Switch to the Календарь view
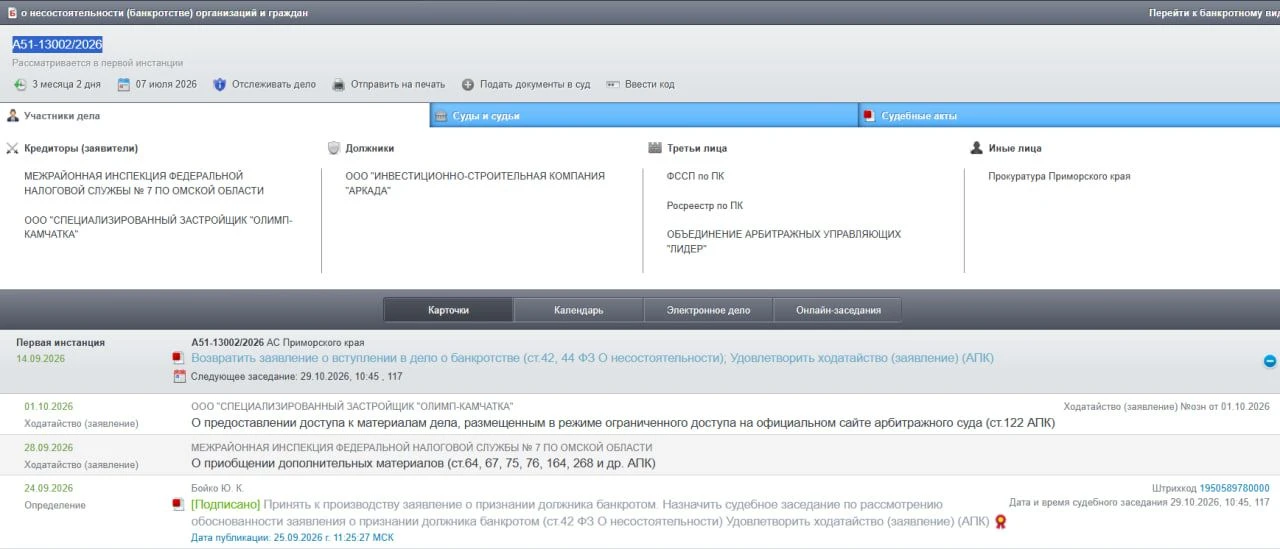1280x549 pixels. pos(578,310)
